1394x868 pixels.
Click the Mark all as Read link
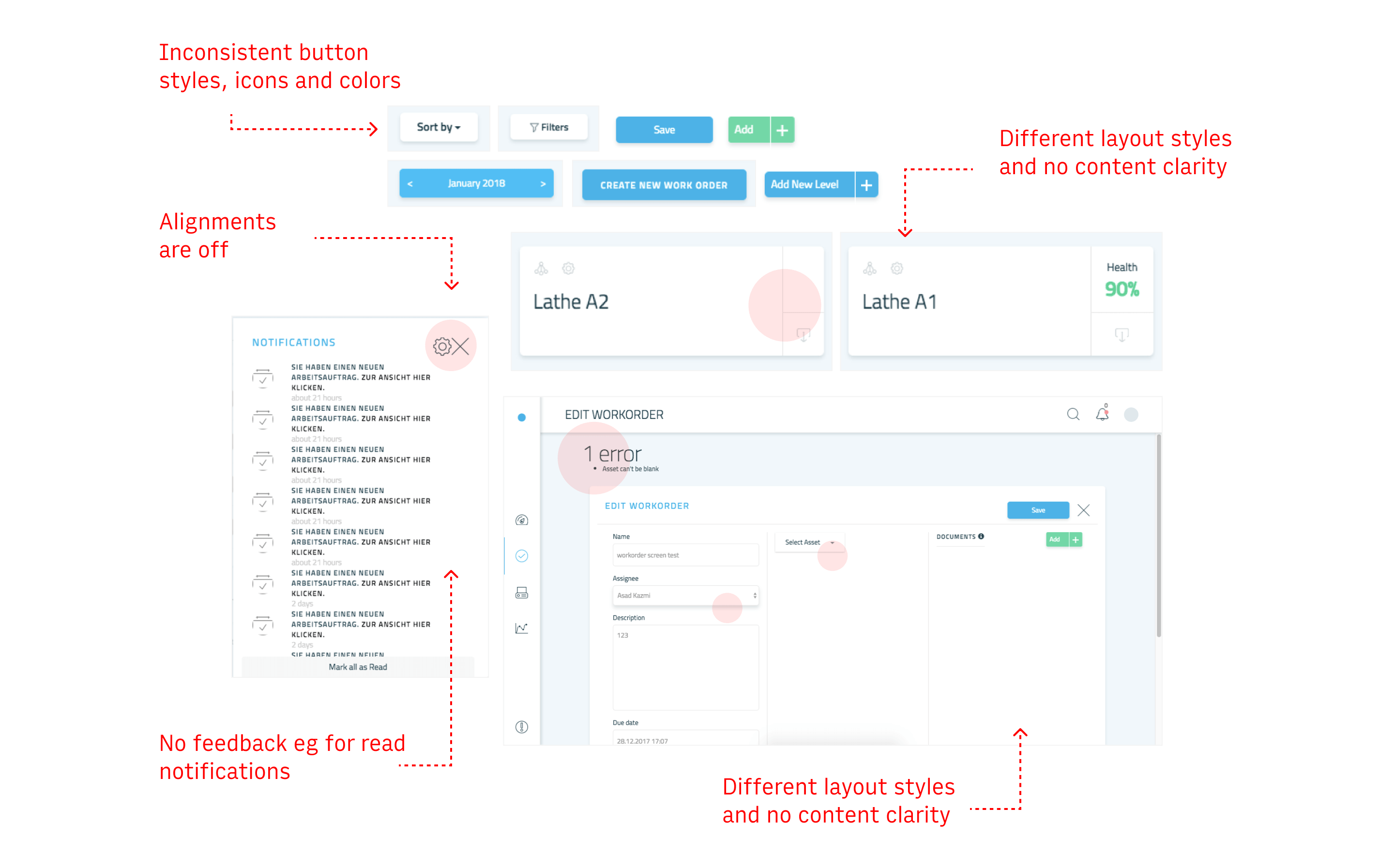[x=358, y=667]
